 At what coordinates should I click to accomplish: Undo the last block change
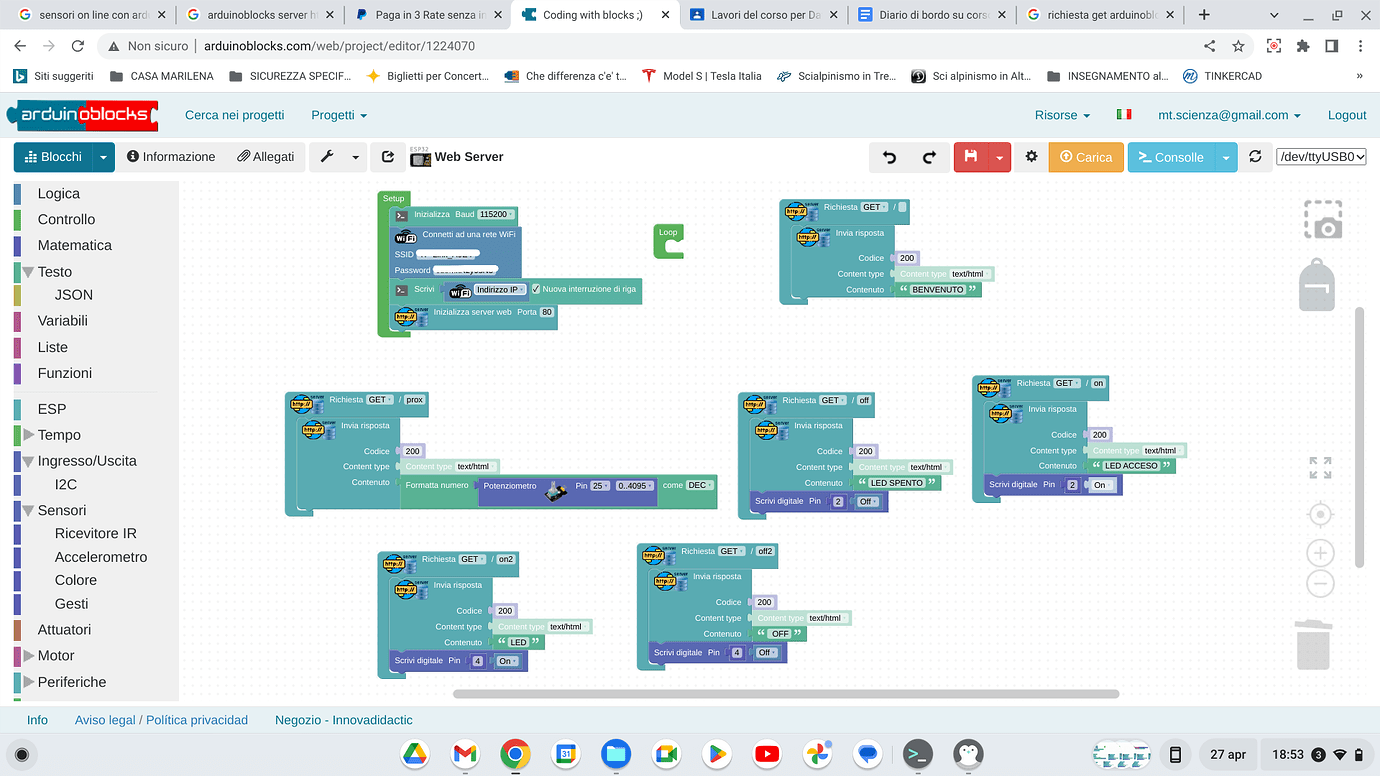click(x=889, y=157)
